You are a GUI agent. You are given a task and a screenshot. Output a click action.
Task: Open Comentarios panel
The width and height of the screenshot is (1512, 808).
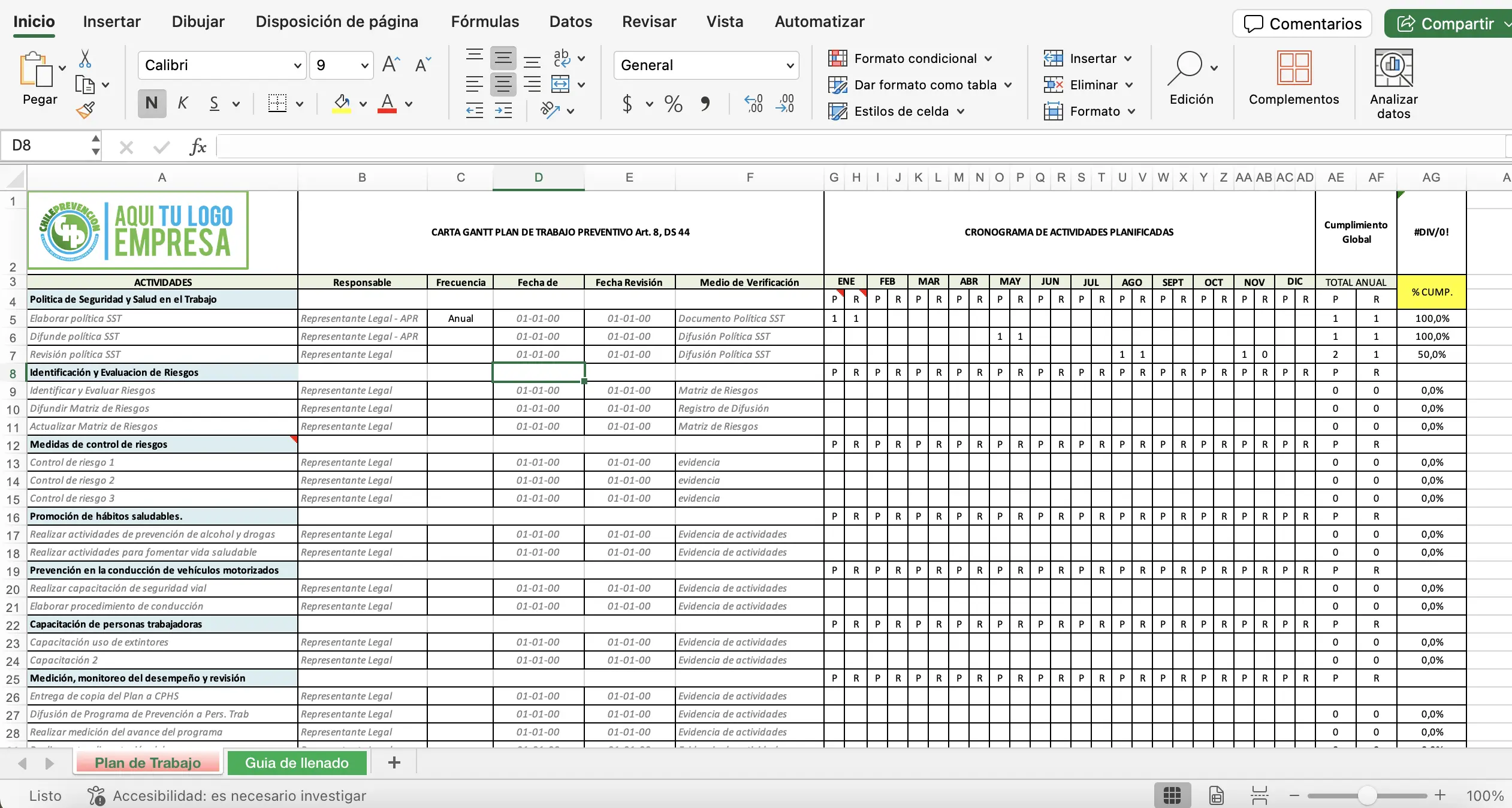(1302, 23)
